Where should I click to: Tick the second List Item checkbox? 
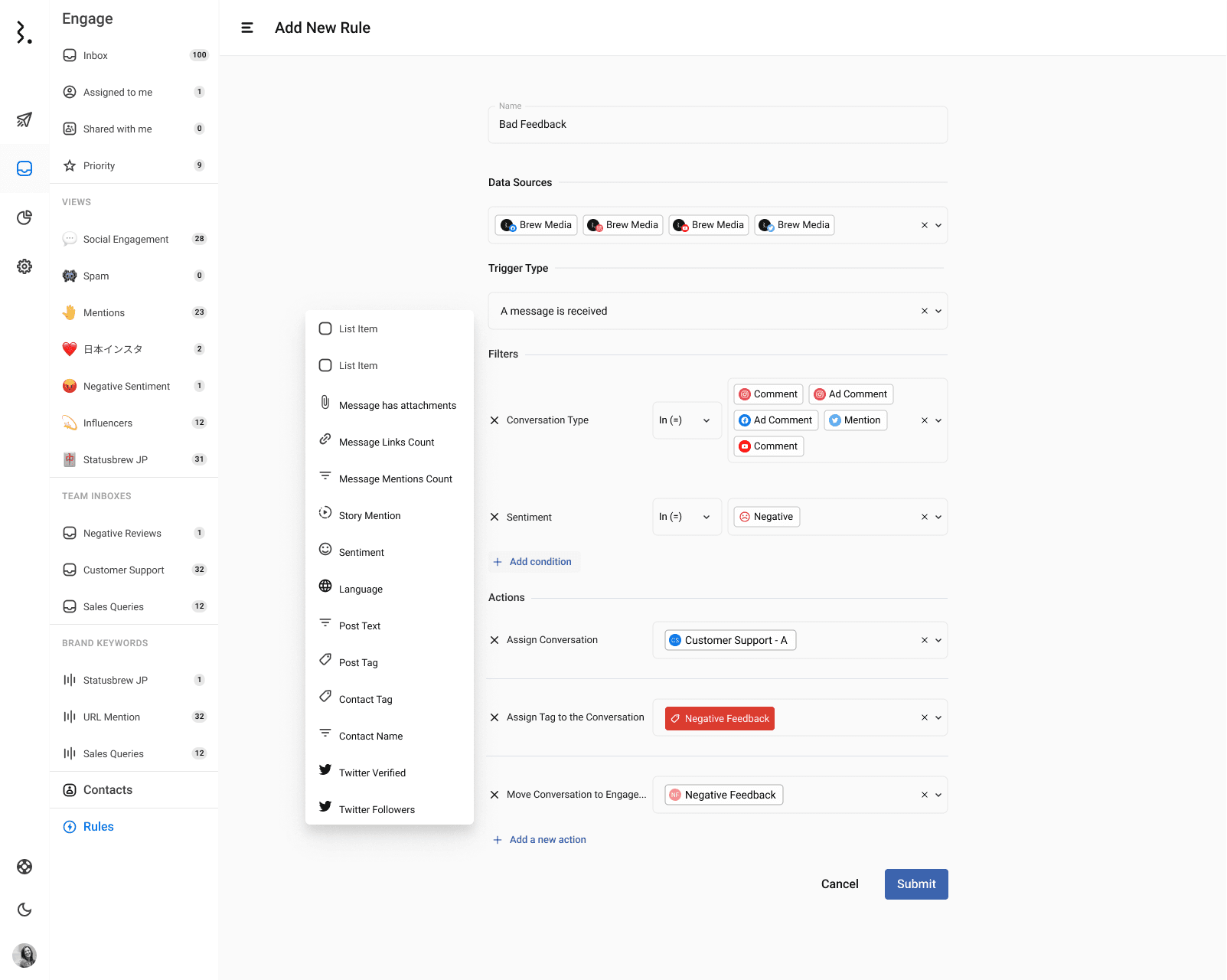(x=325, y=365)
